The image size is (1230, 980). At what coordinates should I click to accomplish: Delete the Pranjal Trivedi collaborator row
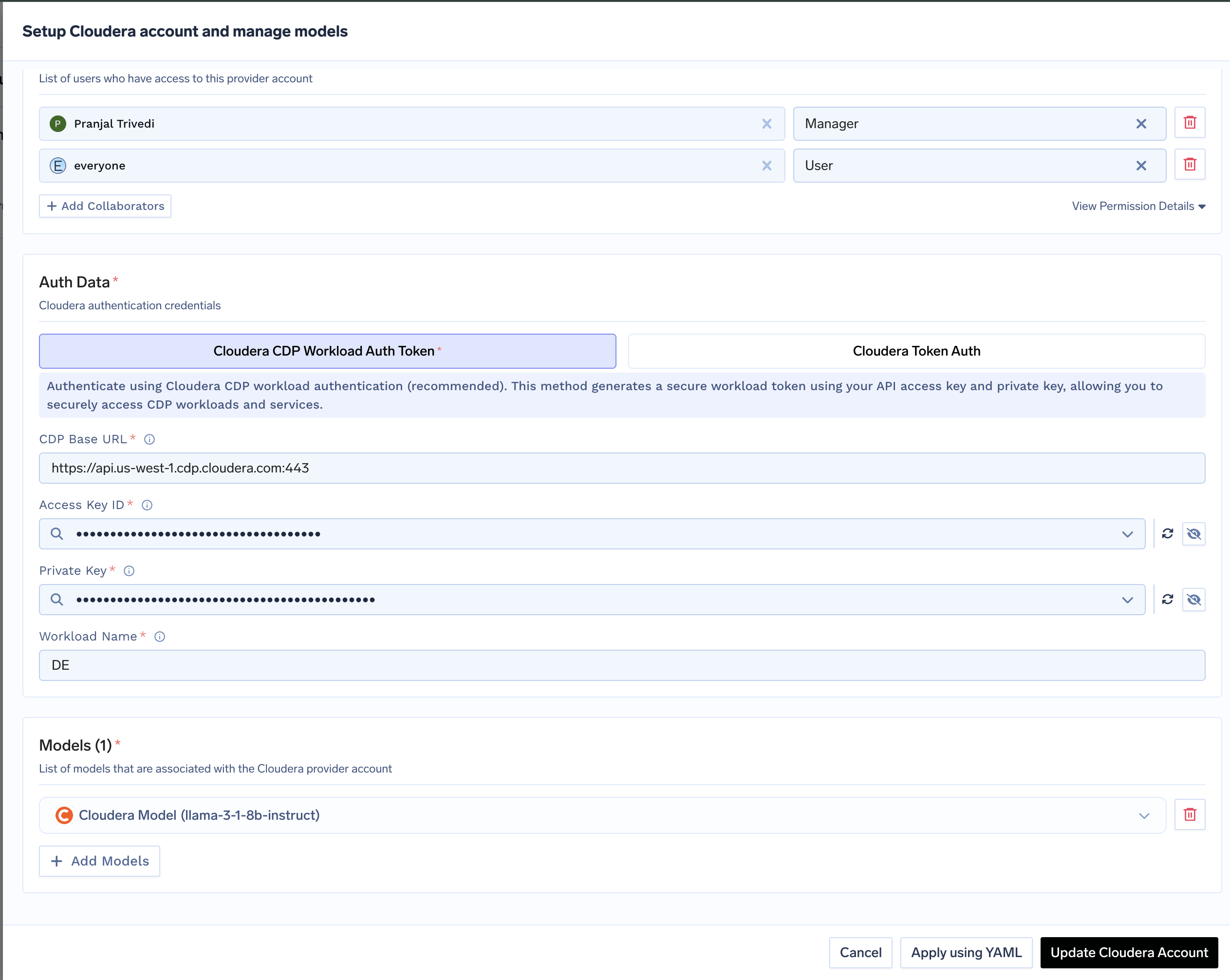(x=1190, y=123)
